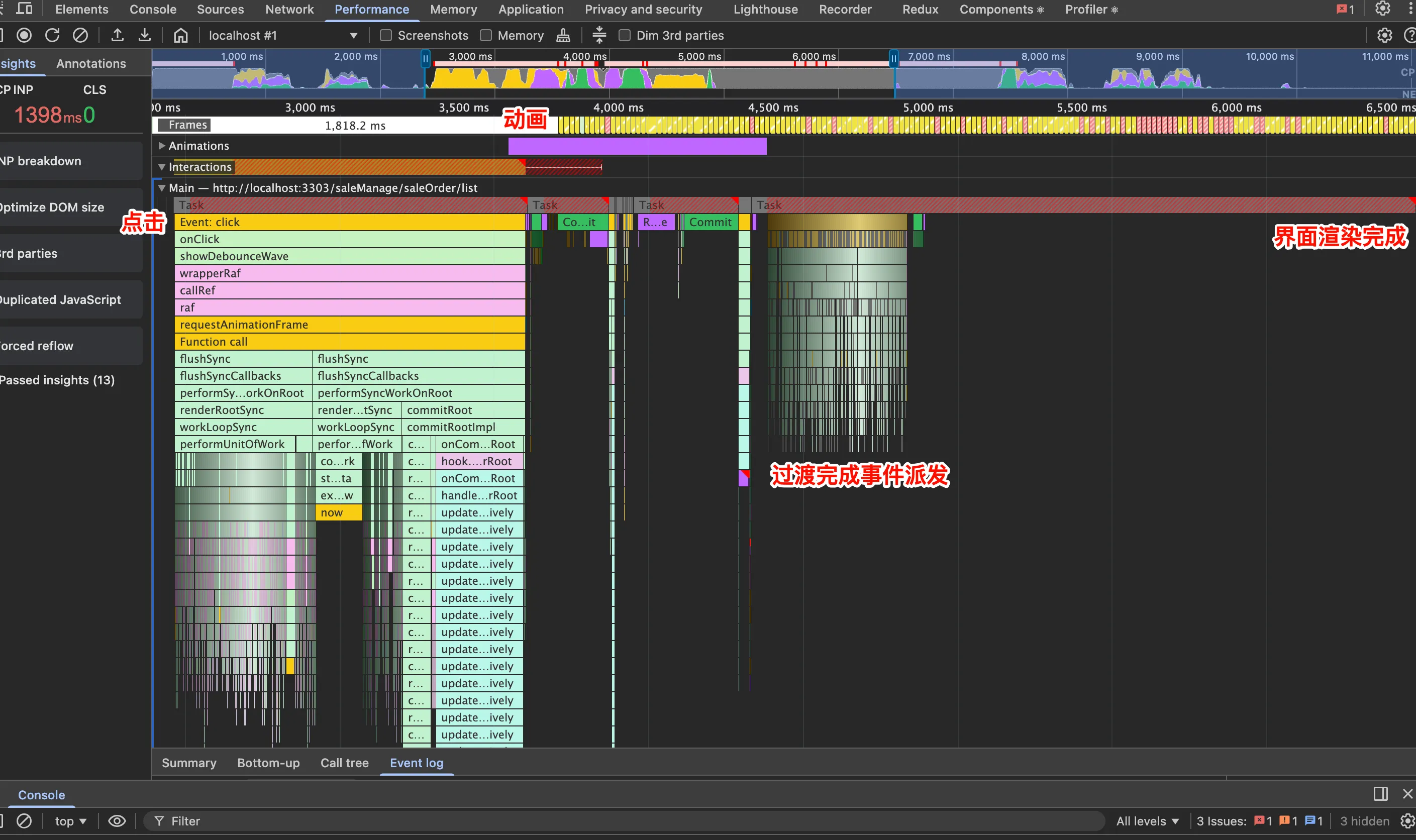Image resolution: width=1416 pixels, height=840 pixels.
Task: Click the reload and record icon
Action: tap(52, 36)
